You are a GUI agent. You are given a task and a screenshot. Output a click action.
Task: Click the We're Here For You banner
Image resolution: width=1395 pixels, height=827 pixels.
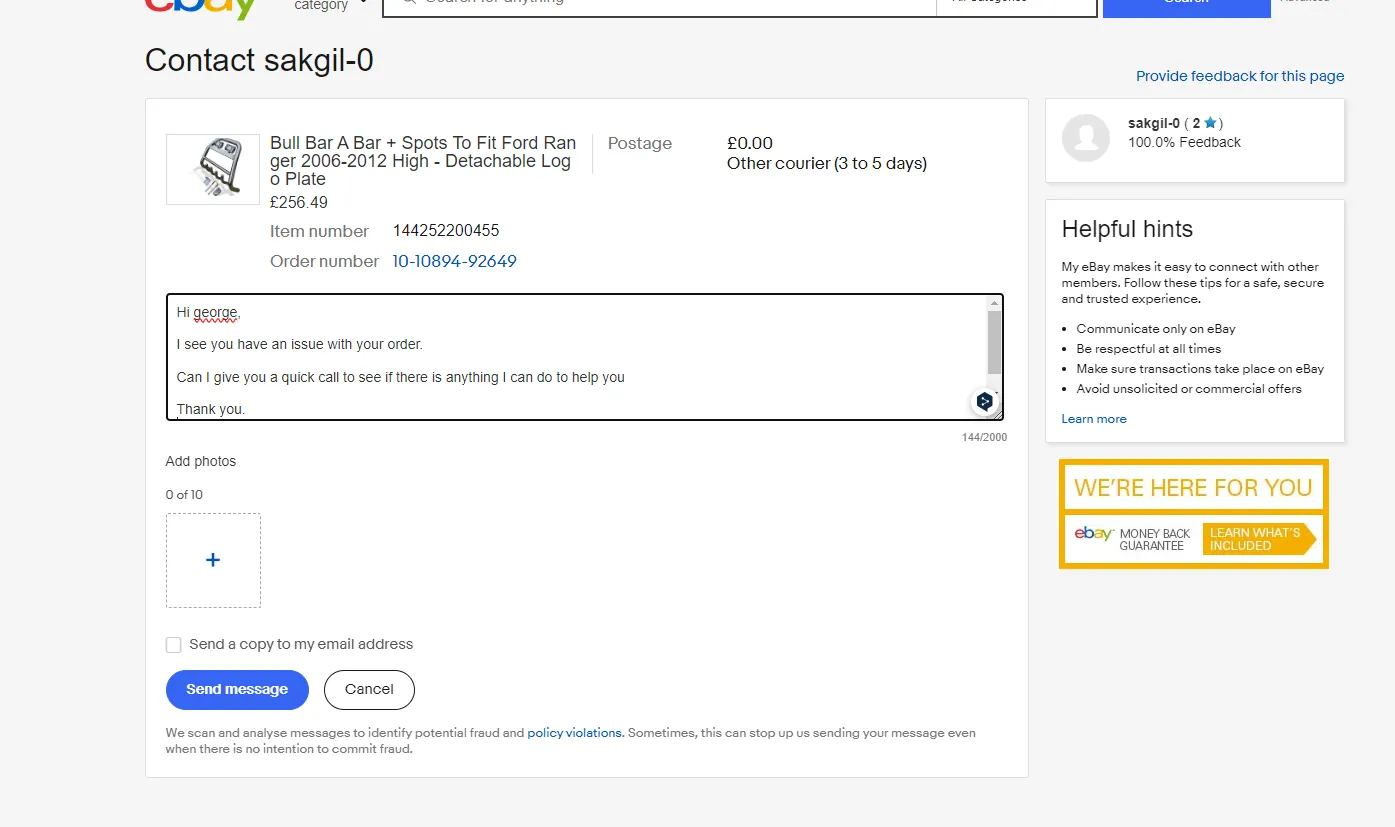1193,488
